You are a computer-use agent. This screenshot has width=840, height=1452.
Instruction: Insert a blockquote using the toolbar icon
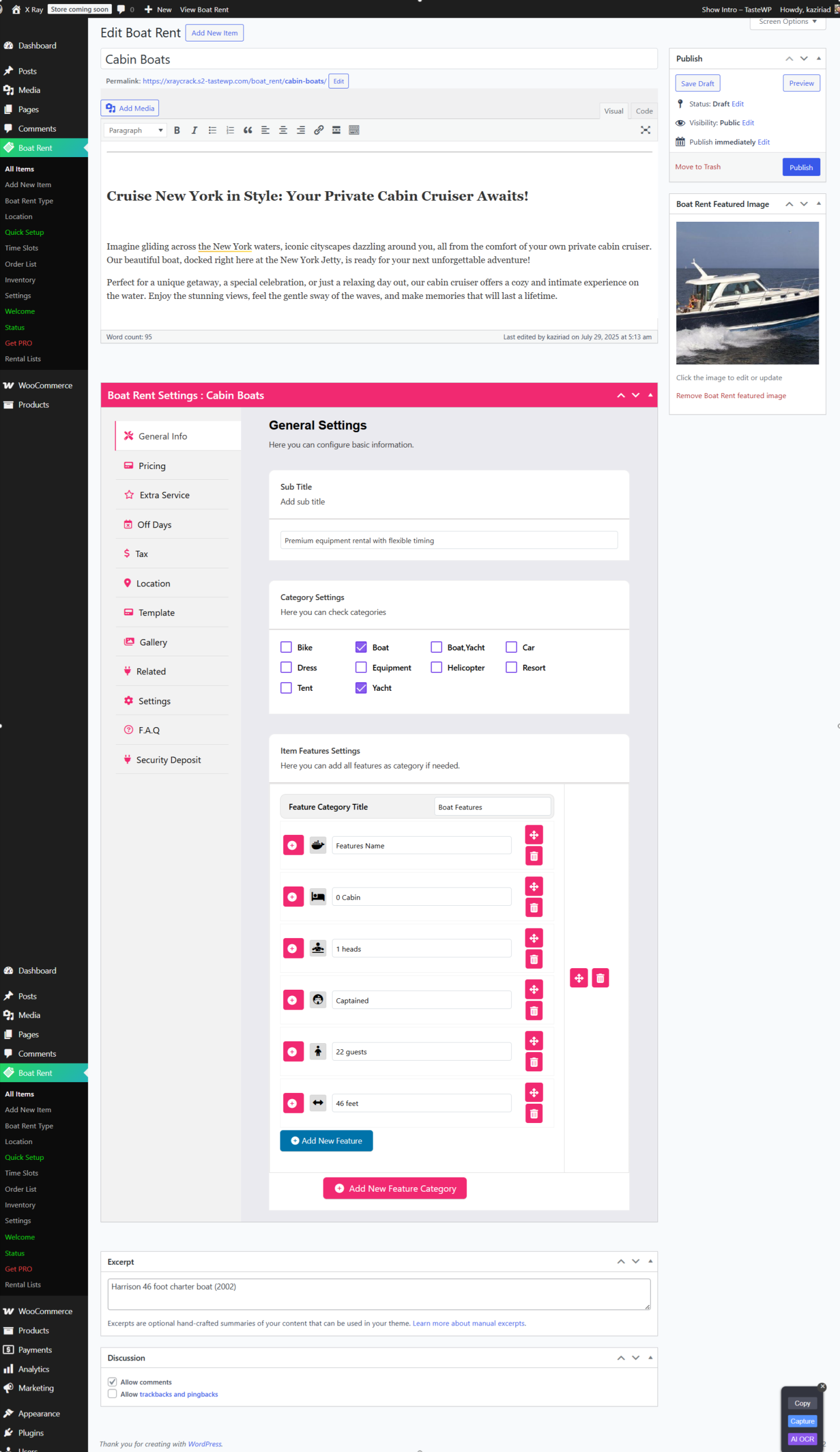(x=248, y=130)
